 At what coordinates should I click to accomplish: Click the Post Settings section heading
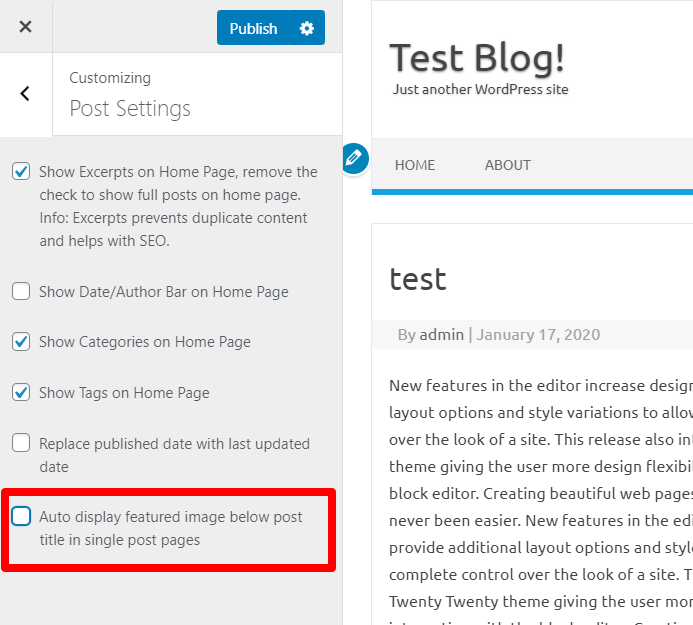point(130,108)
